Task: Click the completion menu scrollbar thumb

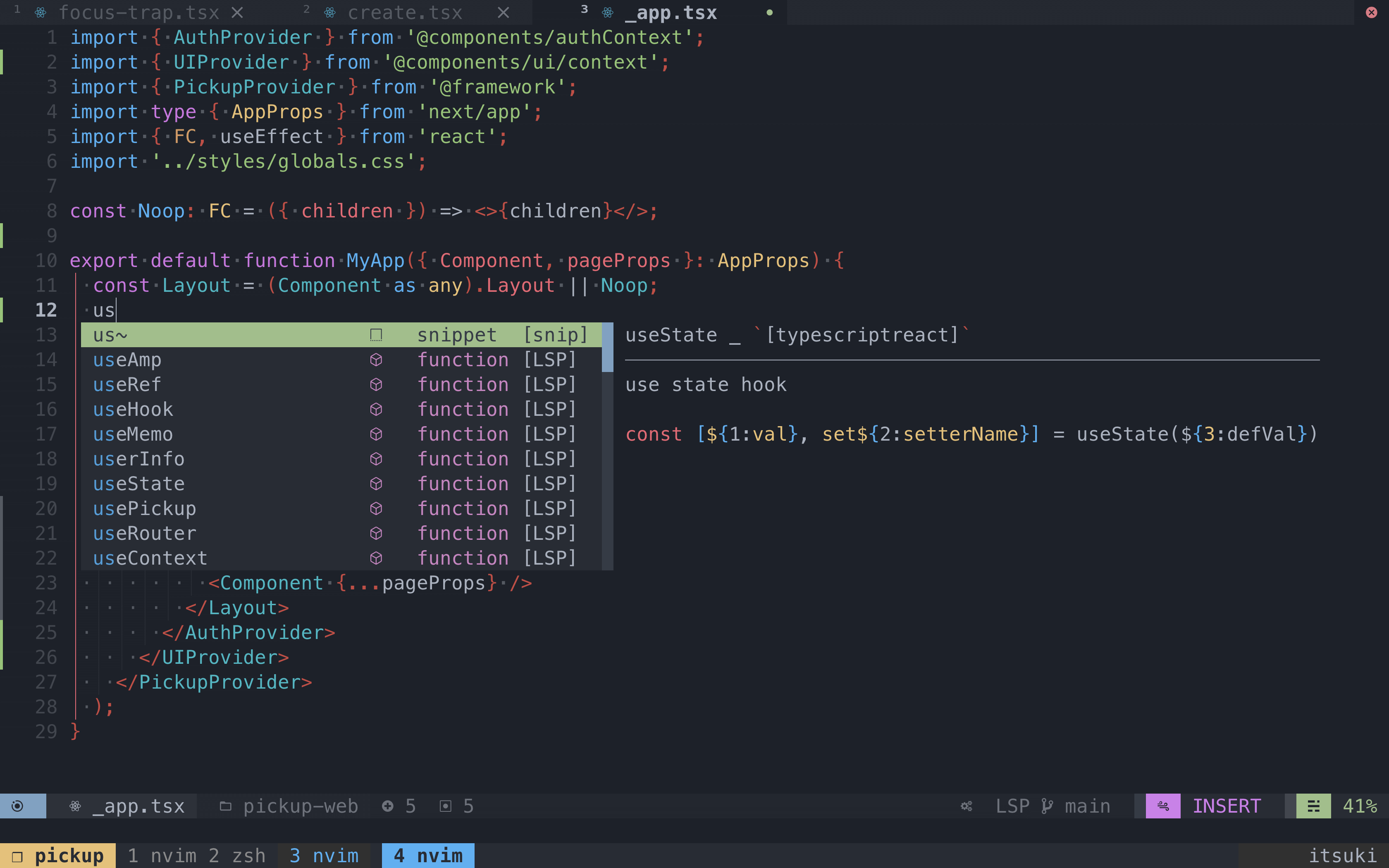Action: pyautogui.click(x=607, y=347)
